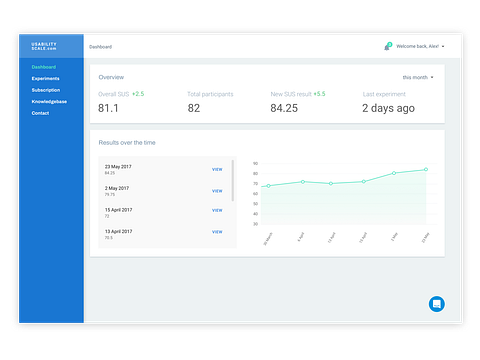
Task: Click the notification bell icon
Action: coord(387,46)
